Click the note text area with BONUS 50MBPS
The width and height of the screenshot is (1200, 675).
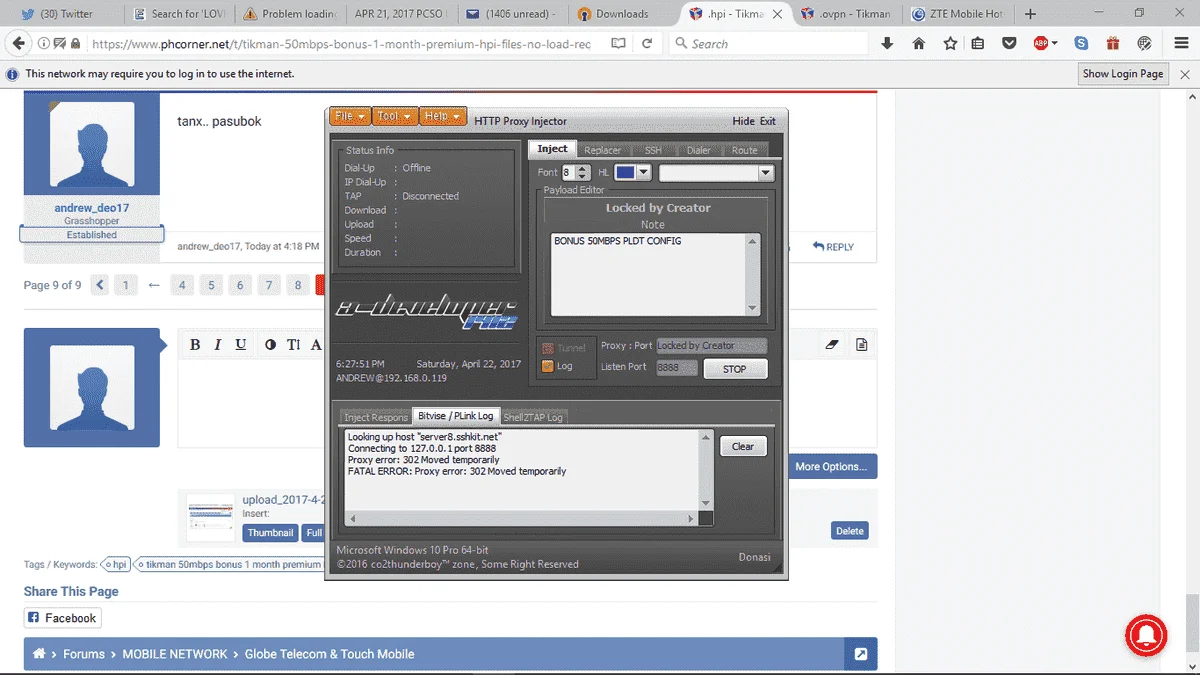648,273
